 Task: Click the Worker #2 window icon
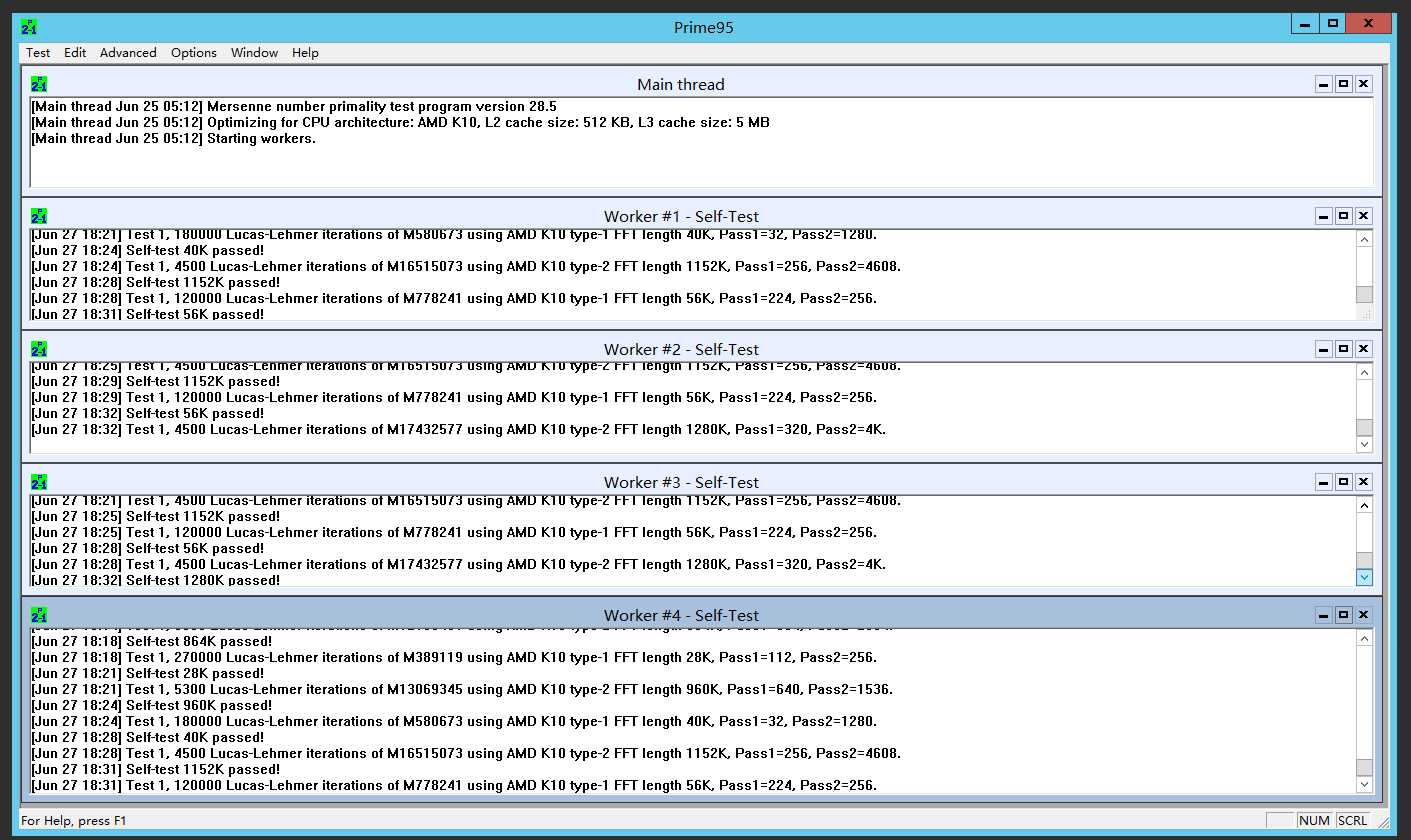pyautogui.click(x=39, y=350)
